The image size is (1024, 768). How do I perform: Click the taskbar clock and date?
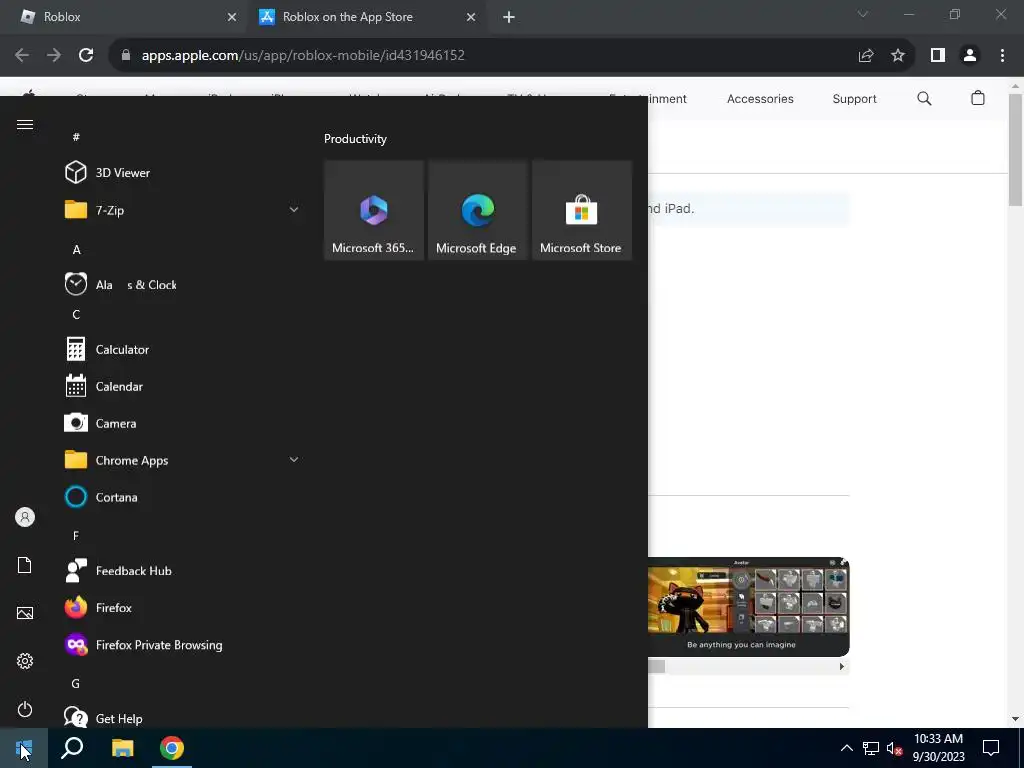[x=938, y=748]
